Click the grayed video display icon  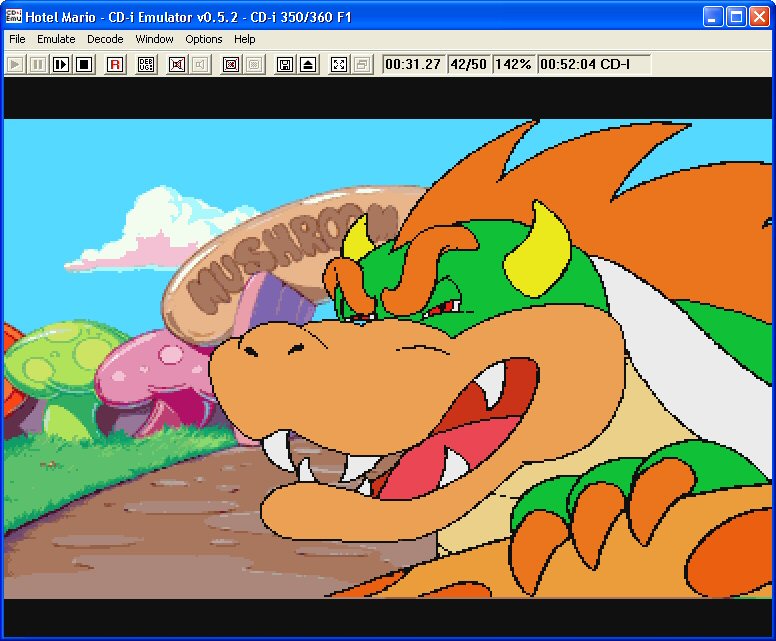(254, 64)
